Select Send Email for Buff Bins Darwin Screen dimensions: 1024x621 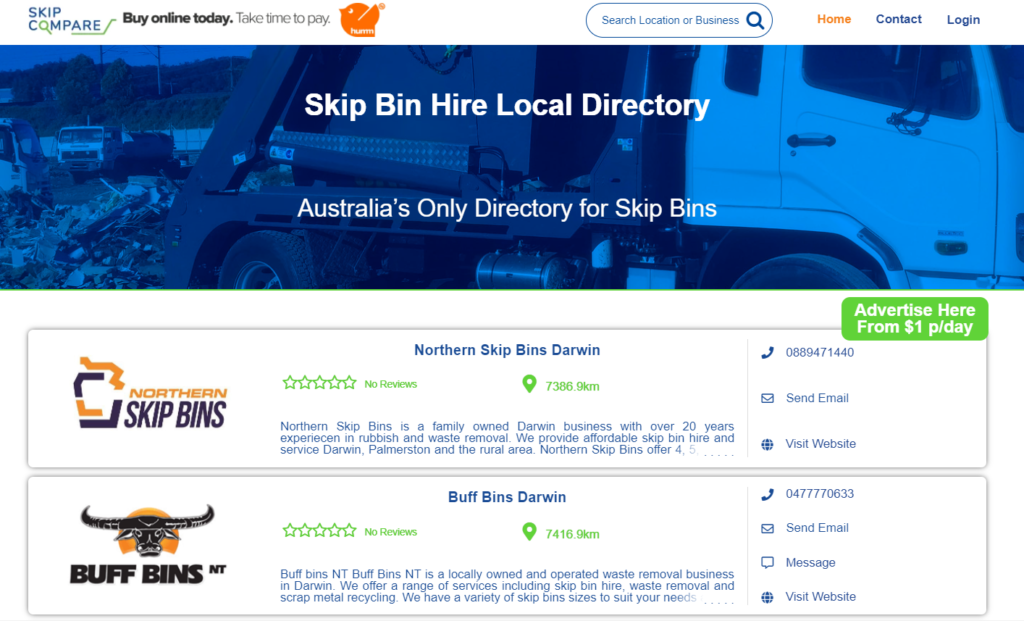point(817,528)
